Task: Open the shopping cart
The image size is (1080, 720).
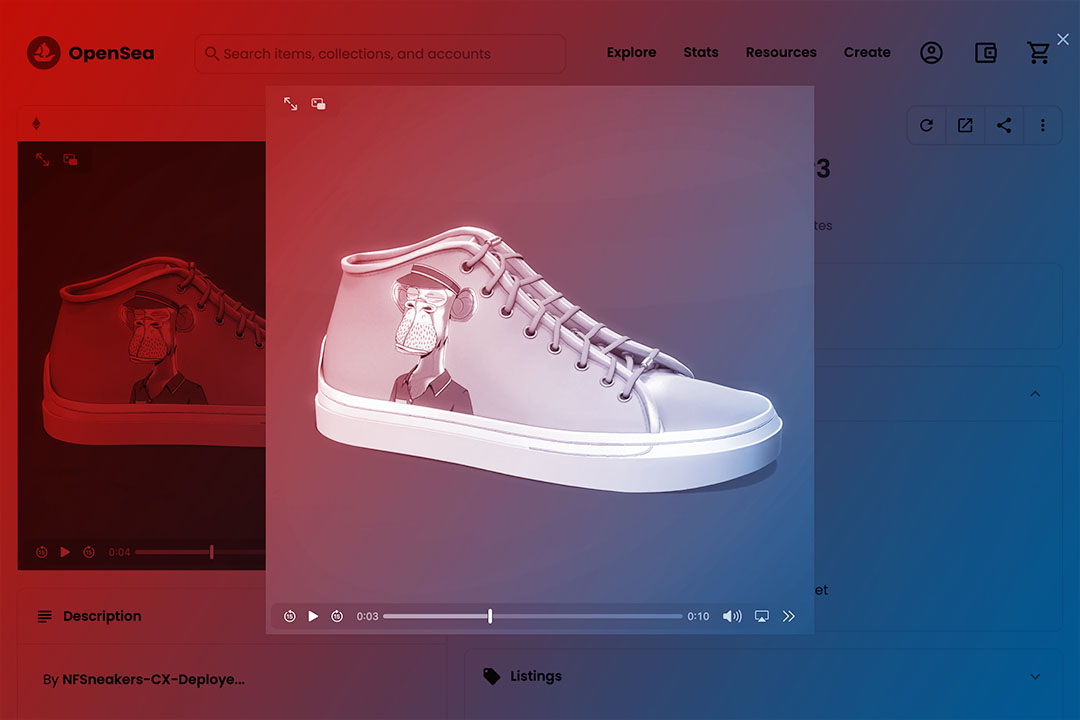Action: pyautogui.click(x=1039, y=53)
